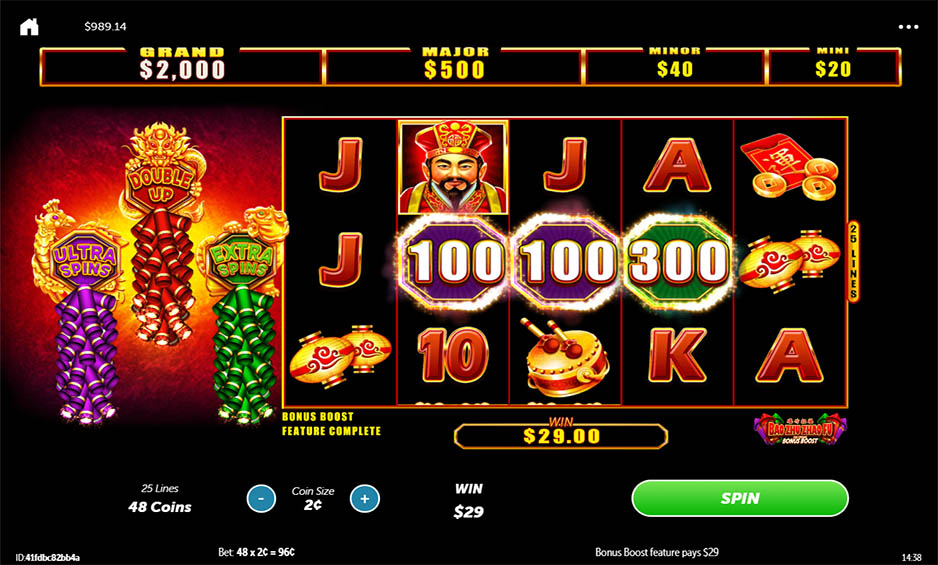Tap the red envelope with coins symbol
938x565 pixels.
pos(790,166)
